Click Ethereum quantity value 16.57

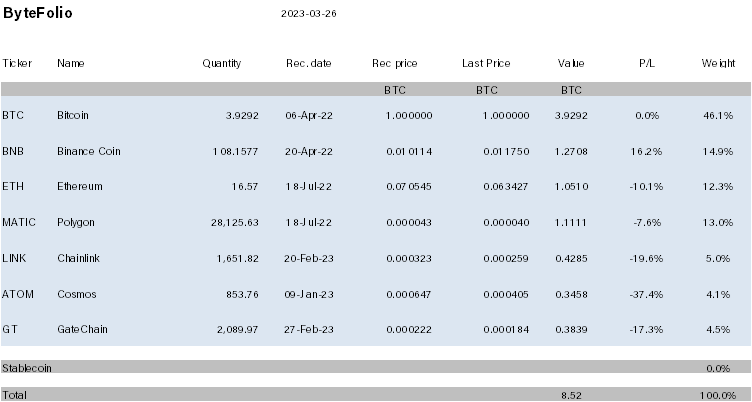pyautogui.click(x=245, y=187)
